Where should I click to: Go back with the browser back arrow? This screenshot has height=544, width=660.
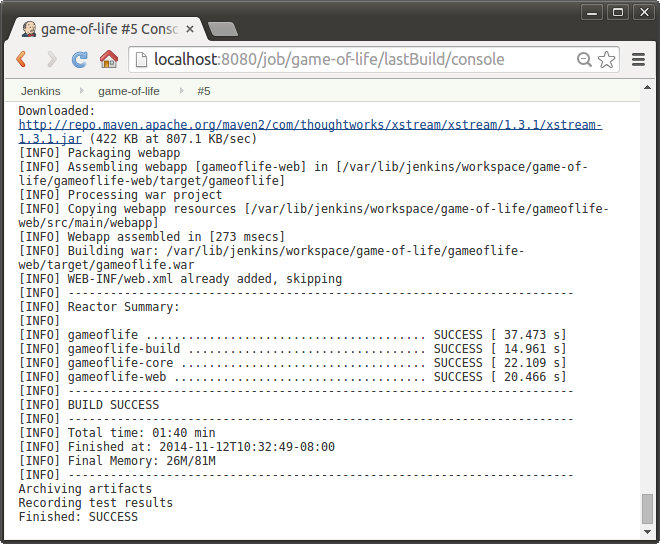21,59
